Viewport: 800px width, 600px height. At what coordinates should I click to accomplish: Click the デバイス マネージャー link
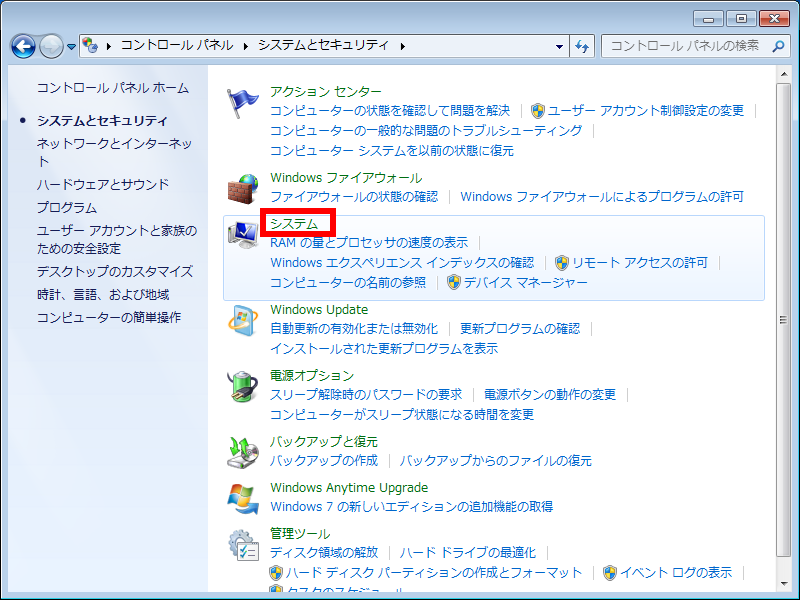[x=525, y=282]
